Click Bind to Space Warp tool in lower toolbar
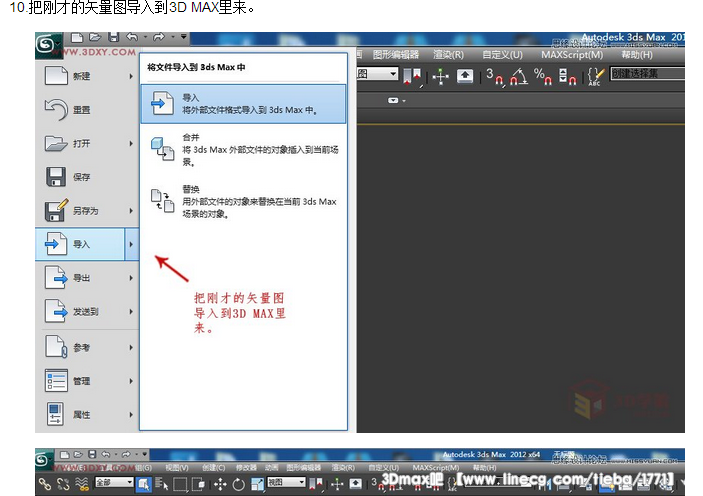Image resolution: width=703 pixels, height=496 pixels. [82, 484]
